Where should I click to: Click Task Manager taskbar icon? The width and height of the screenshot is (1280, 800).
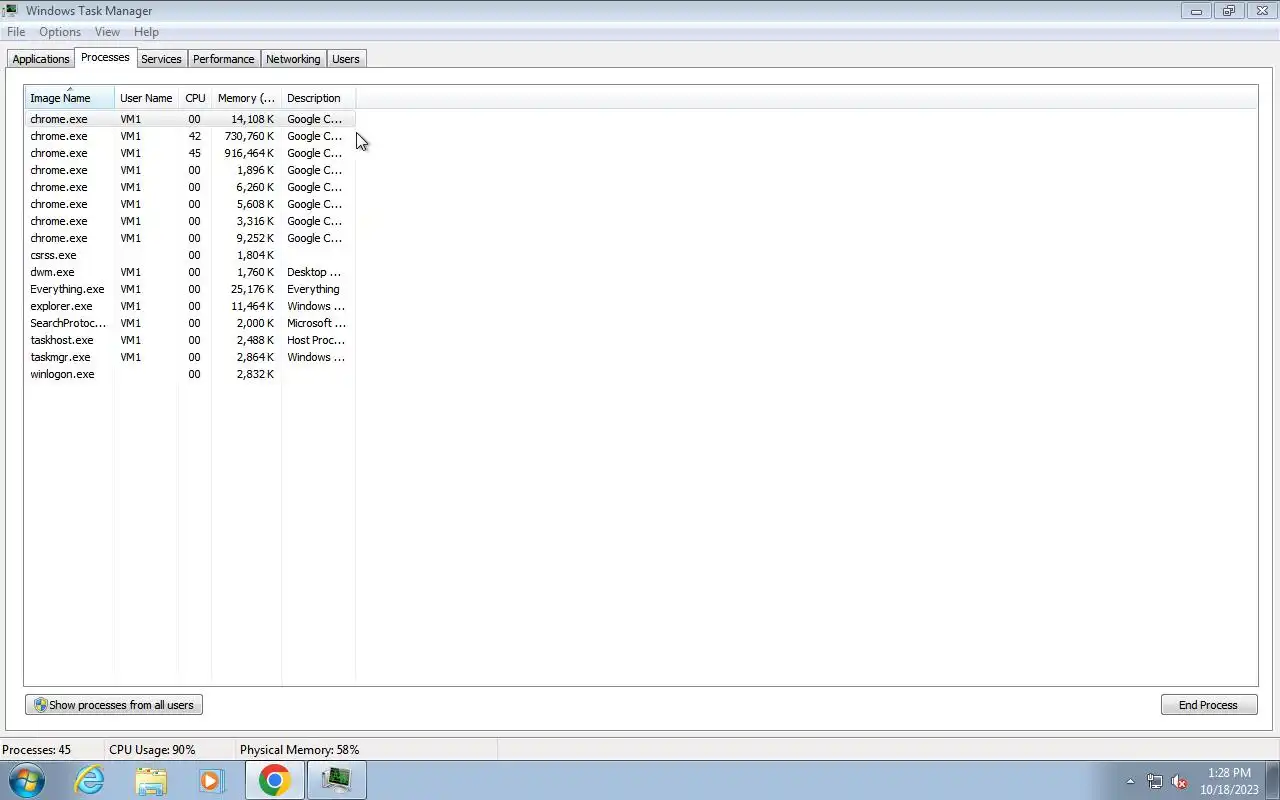pos(337,780)
